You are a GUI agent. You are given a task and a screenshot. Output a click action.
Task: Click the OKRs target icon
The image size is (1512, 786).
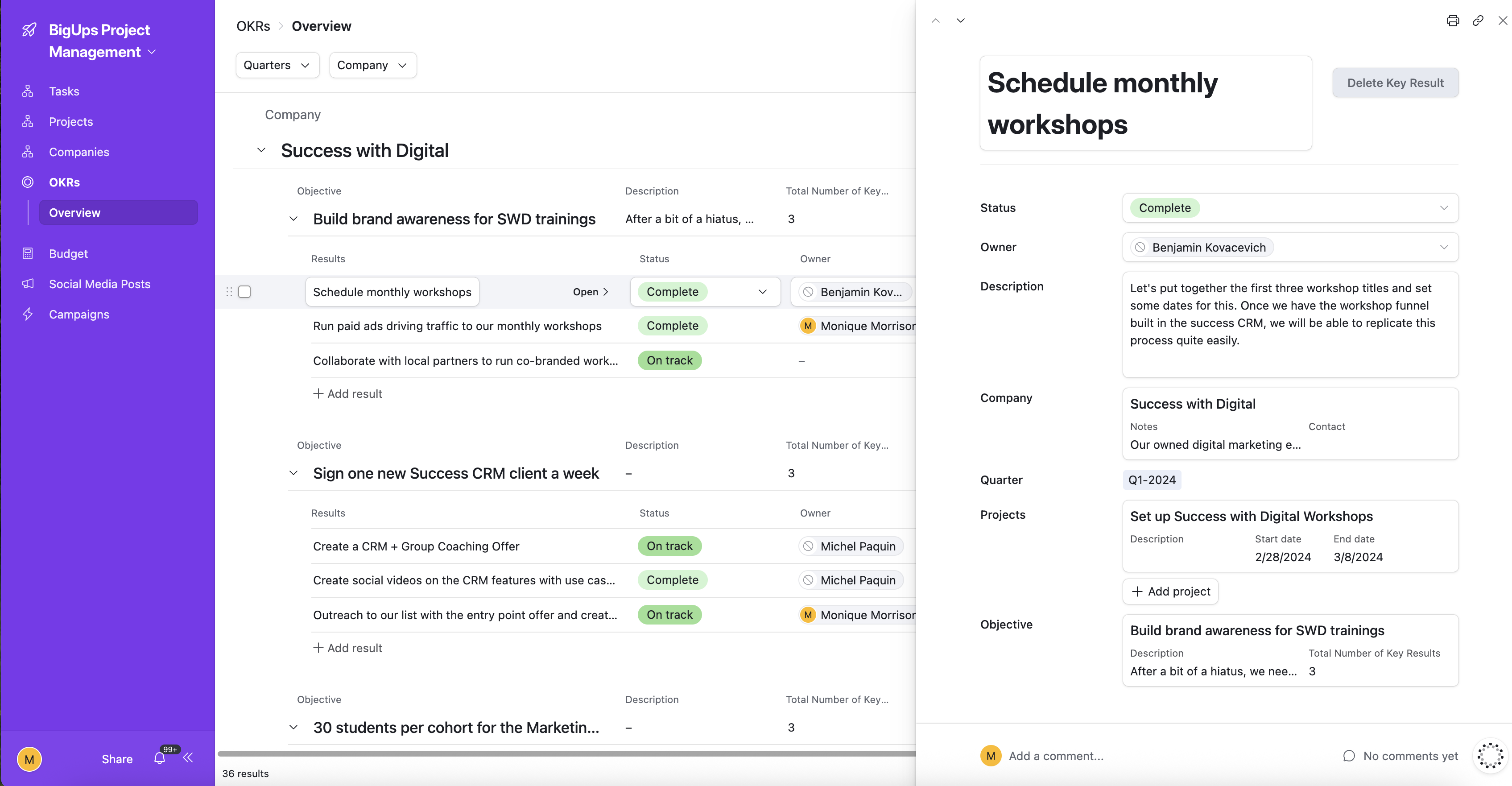pyautogui.click(x=28, y=182)
